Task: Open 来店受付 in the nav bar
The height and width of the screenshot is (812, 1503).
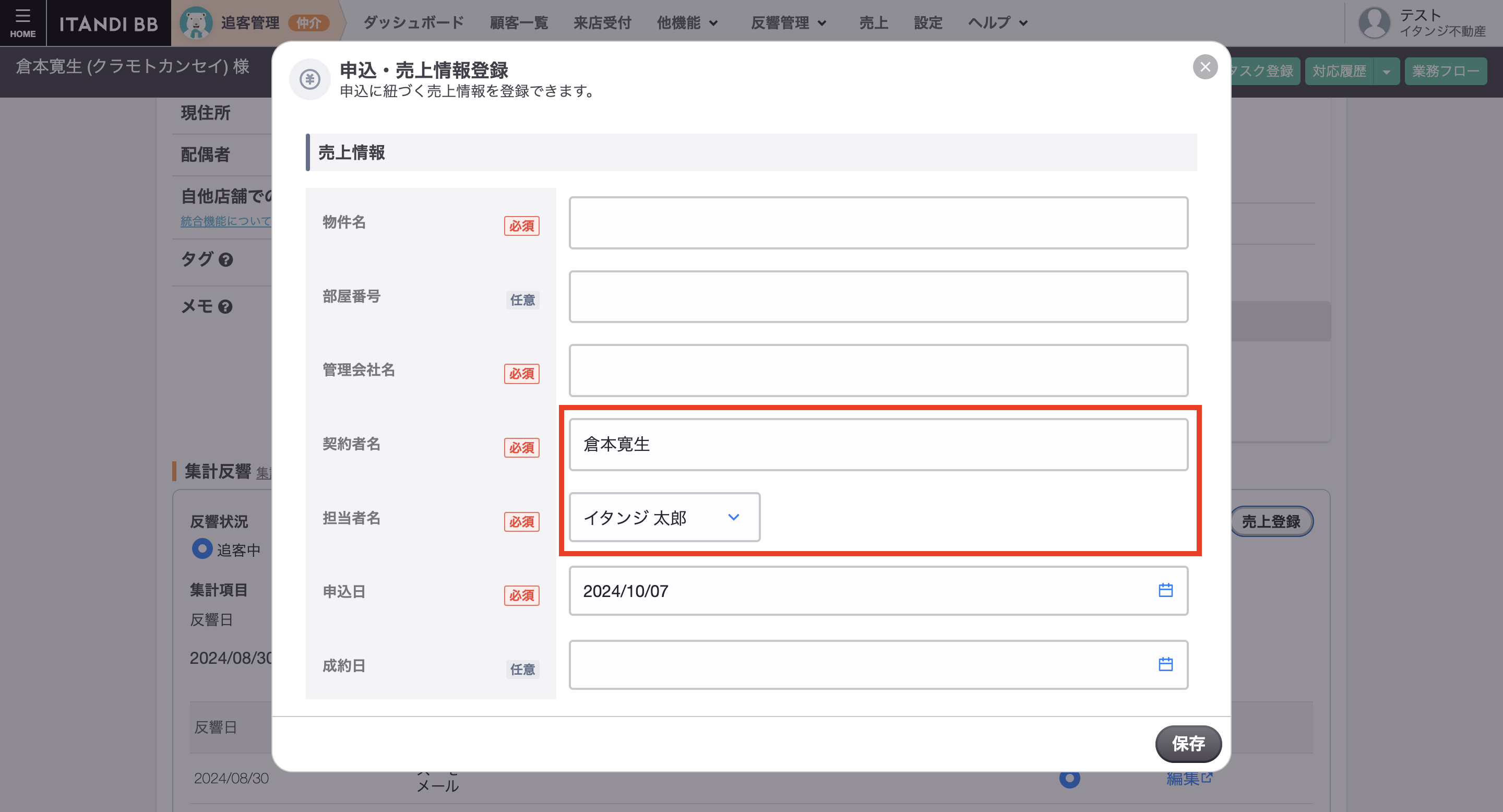Action: tap(602, 23)
